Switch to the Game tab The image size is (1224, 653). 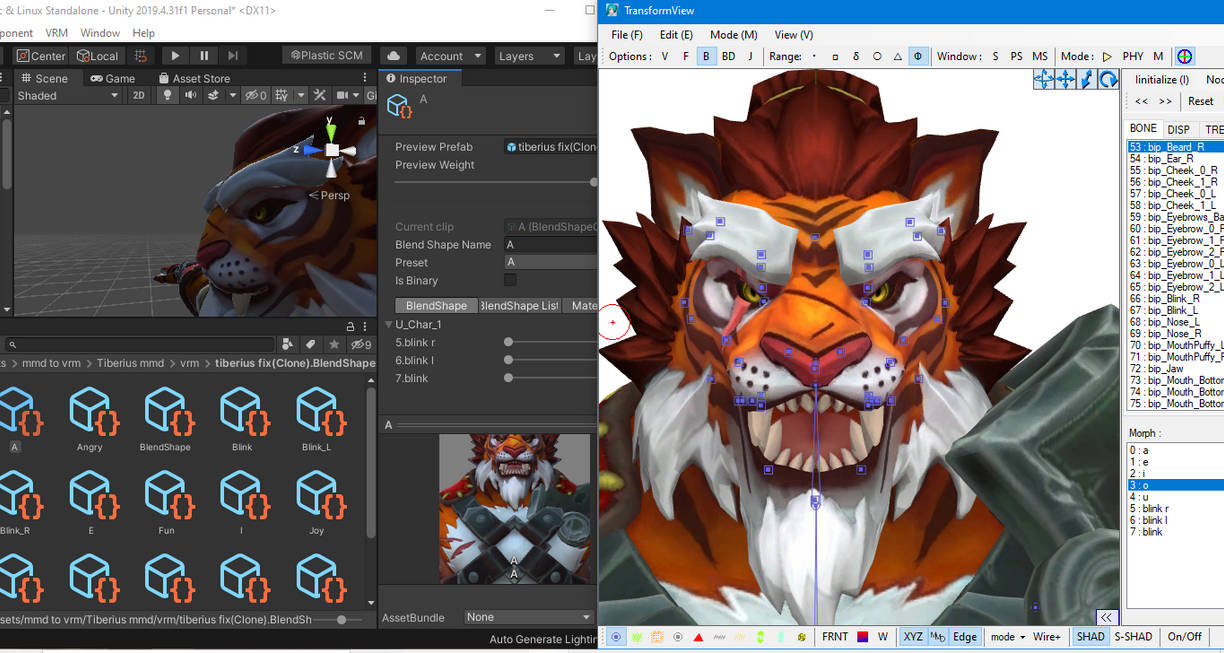112,78
